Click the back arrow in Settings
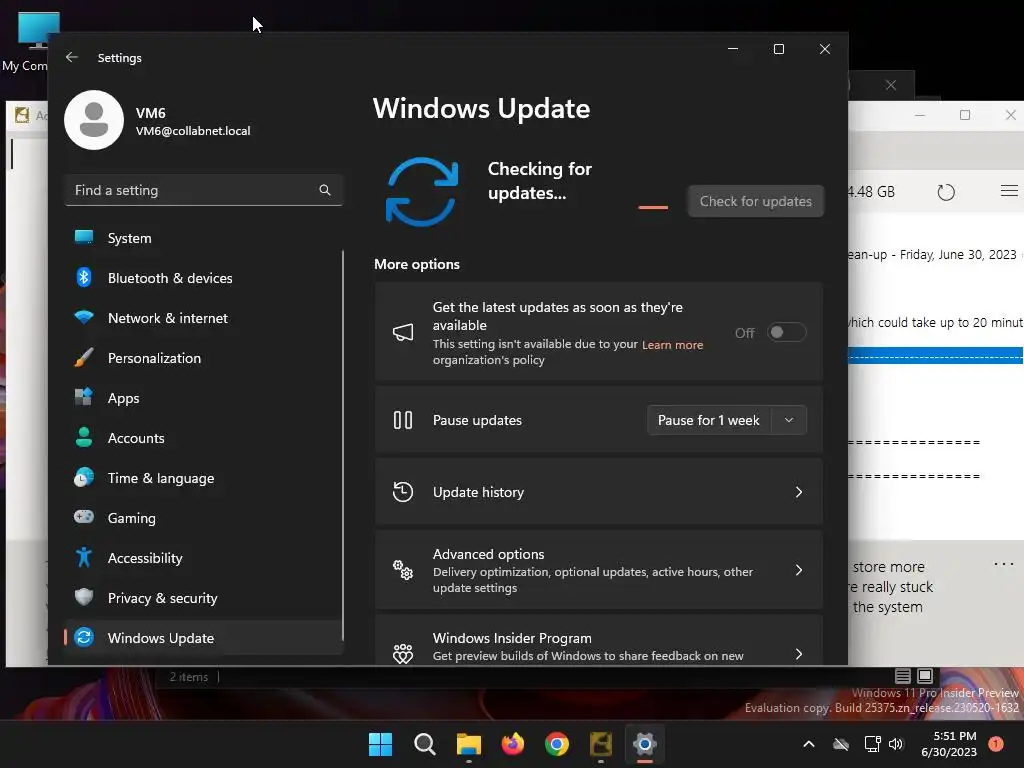The height and width of the screenshot is (768, 1024). [72, 57]
